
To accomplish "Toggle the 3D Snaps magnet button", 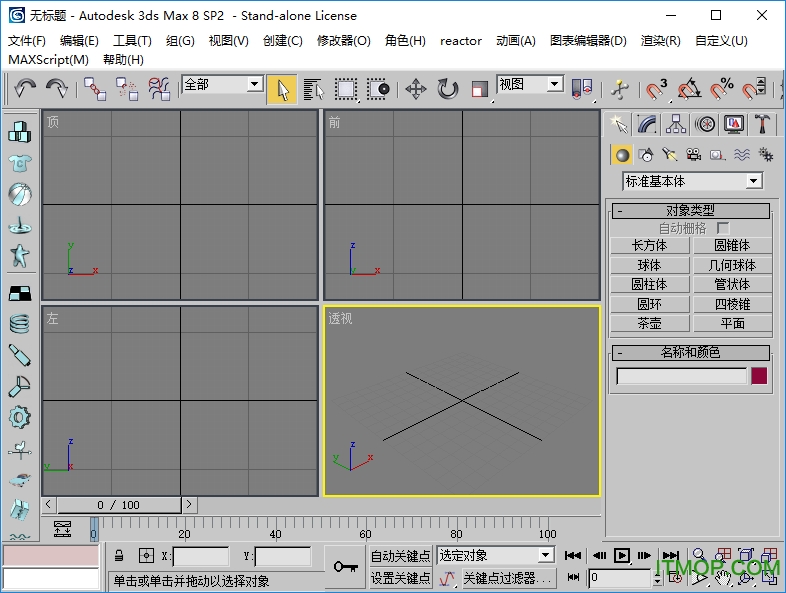I will 656,89.
